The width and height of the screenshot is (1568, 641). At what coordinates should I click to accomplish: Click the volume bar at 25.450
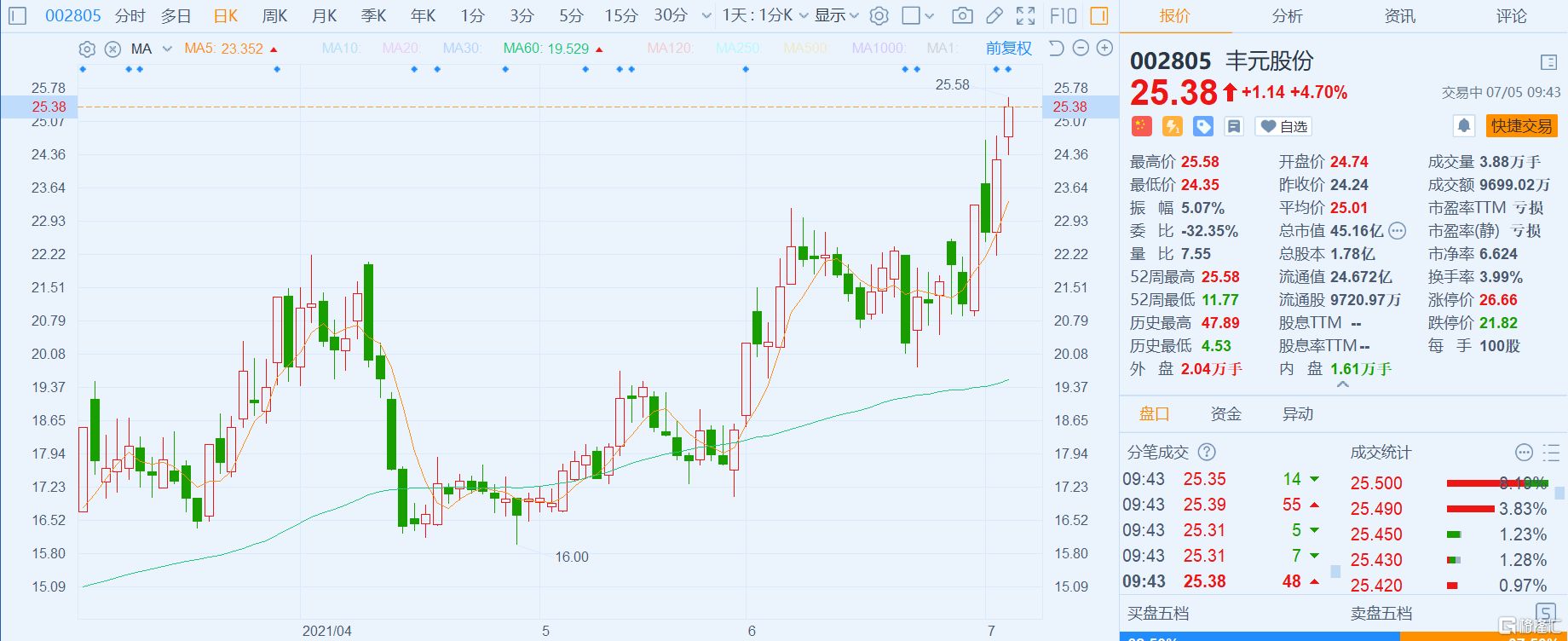point(1455,534)
